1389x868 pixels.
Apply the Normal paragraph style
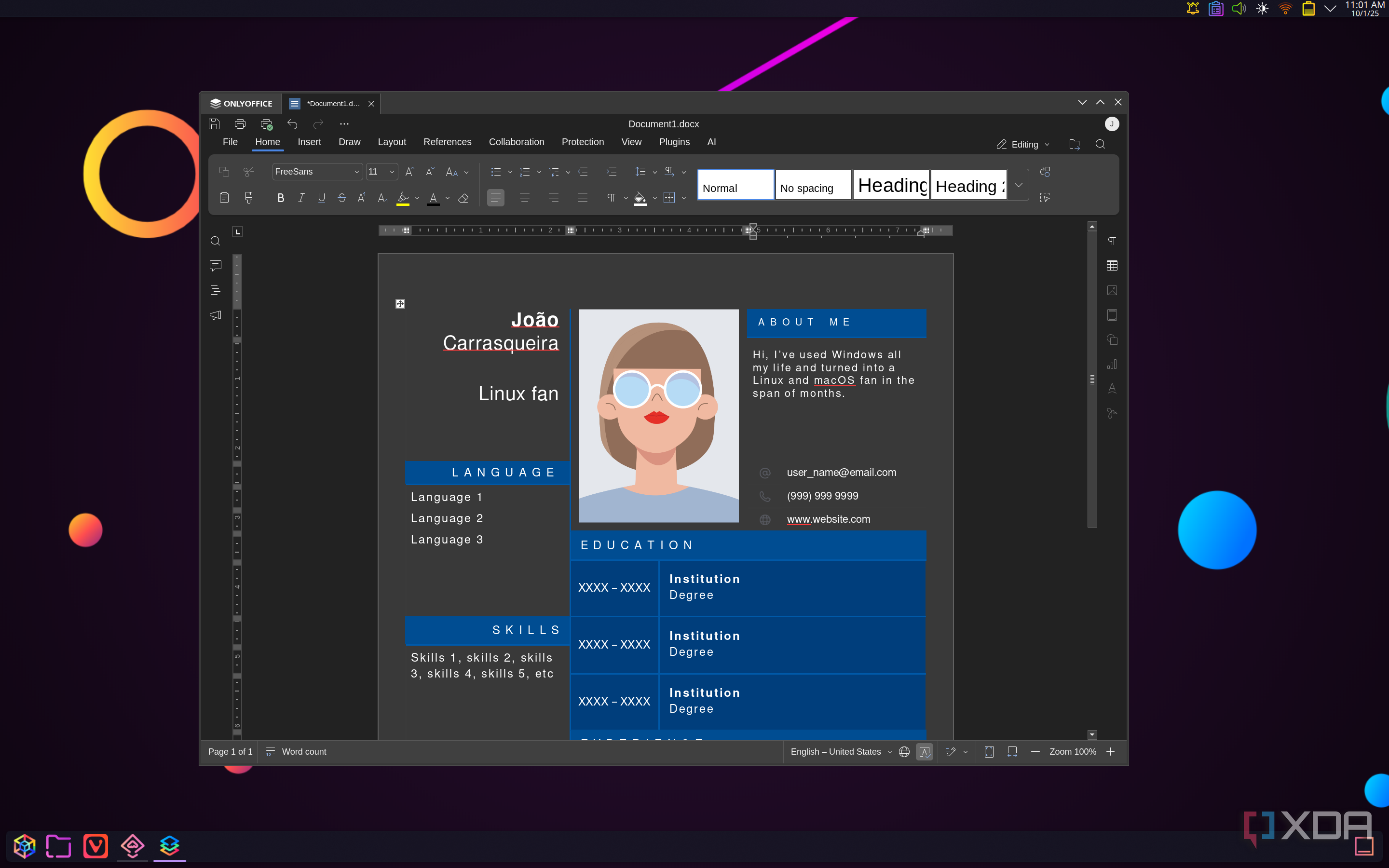(x=735, y=185)
